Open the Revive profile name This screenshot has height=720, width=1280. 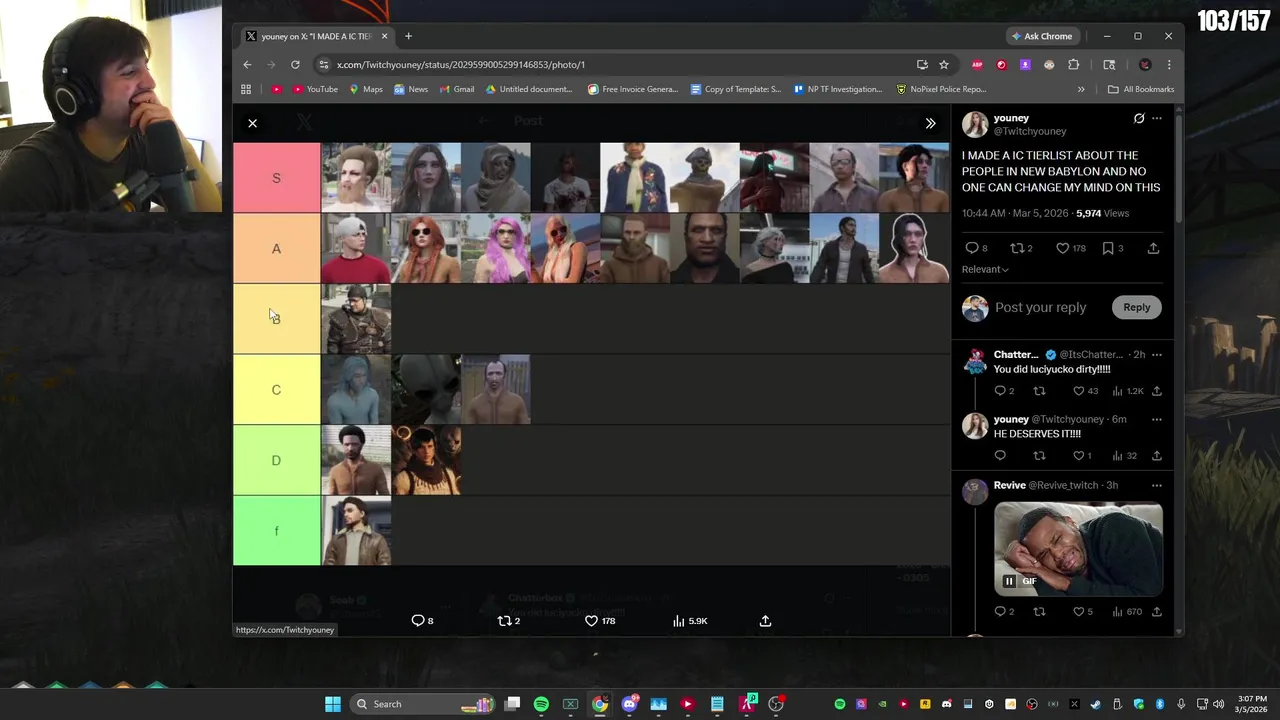1009,485
